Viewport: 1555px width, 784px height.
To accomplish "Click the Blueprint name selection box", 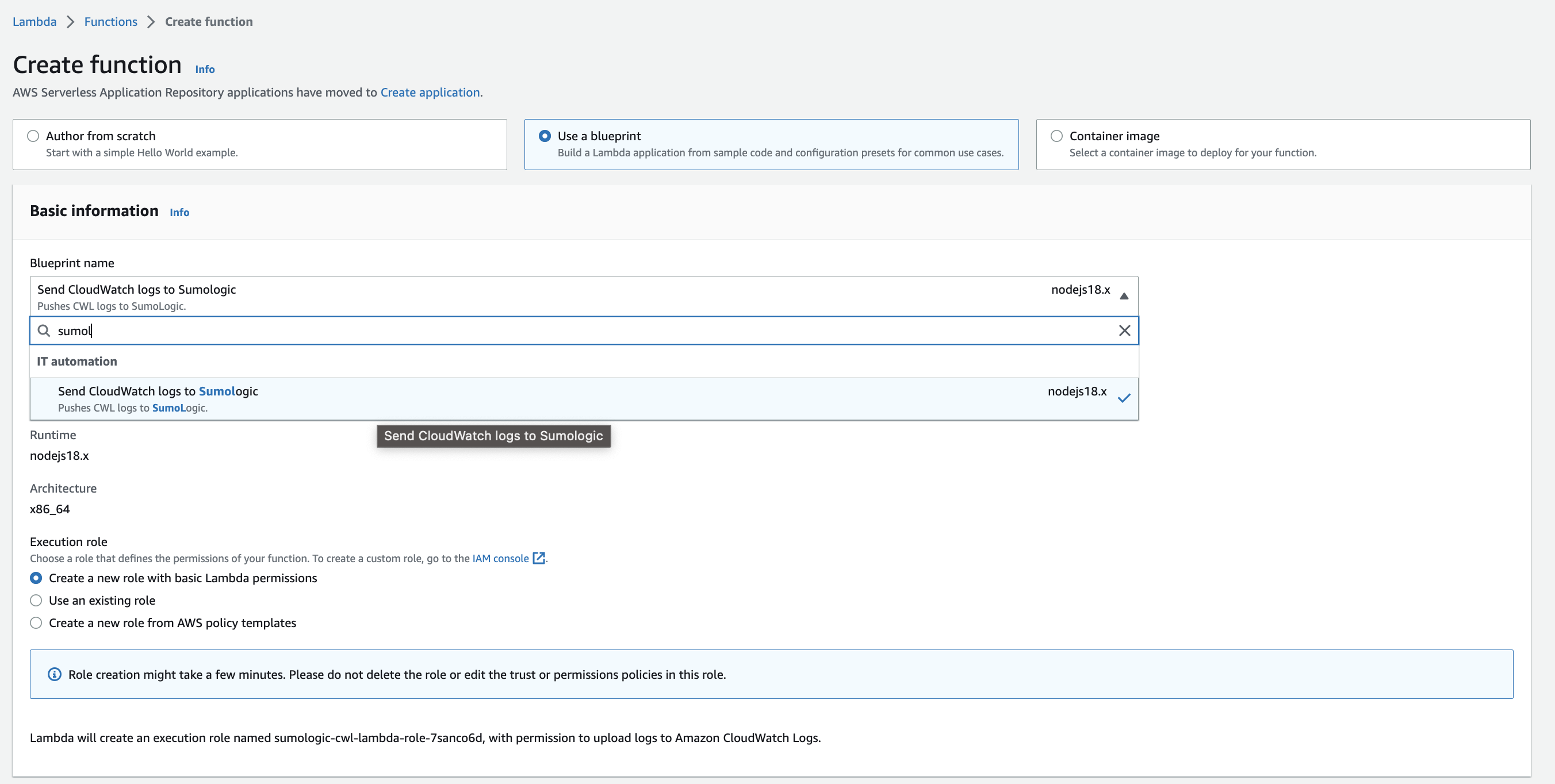I will [543, 296].
